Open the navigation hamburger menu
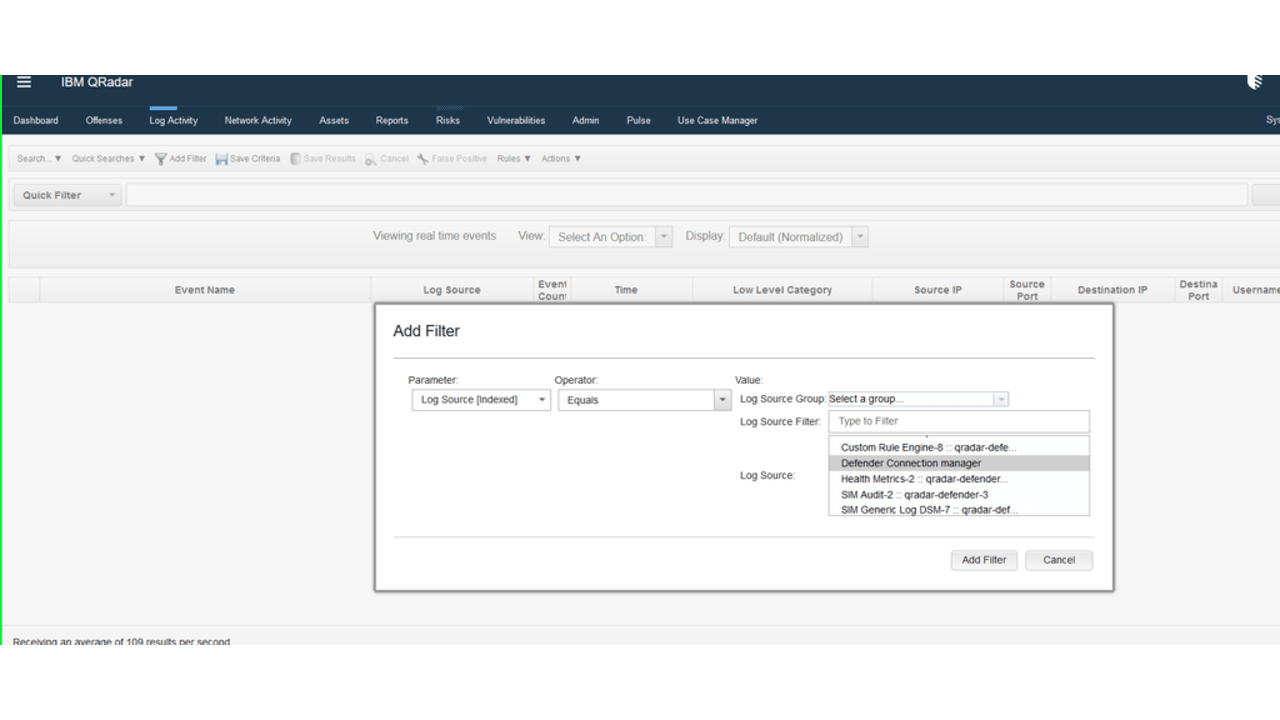1280x720 pixels. (x=23, y=82)
